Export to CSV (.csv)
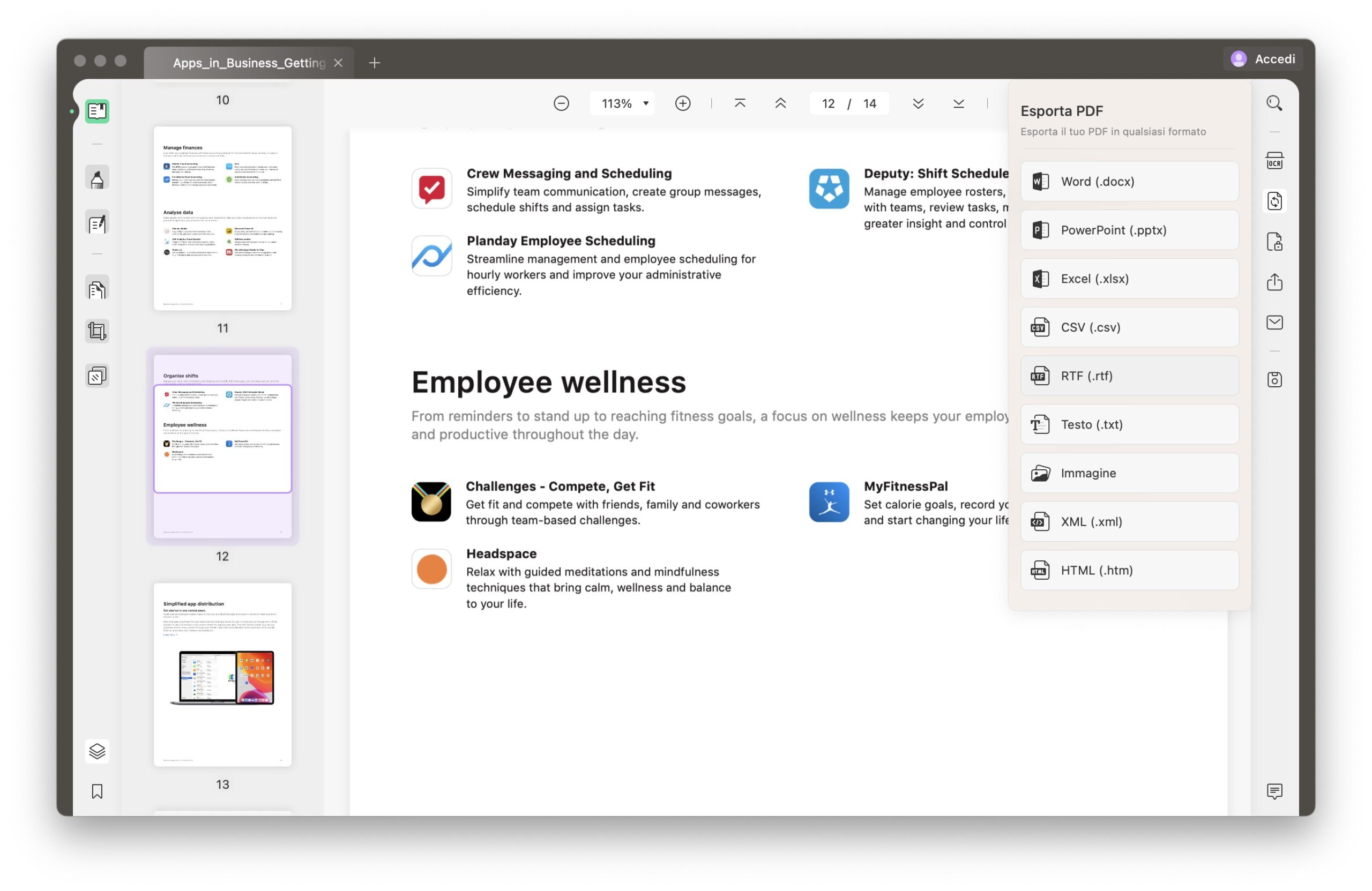The width and height of the screenshot is (1372, 891). tap(1129, 327)
